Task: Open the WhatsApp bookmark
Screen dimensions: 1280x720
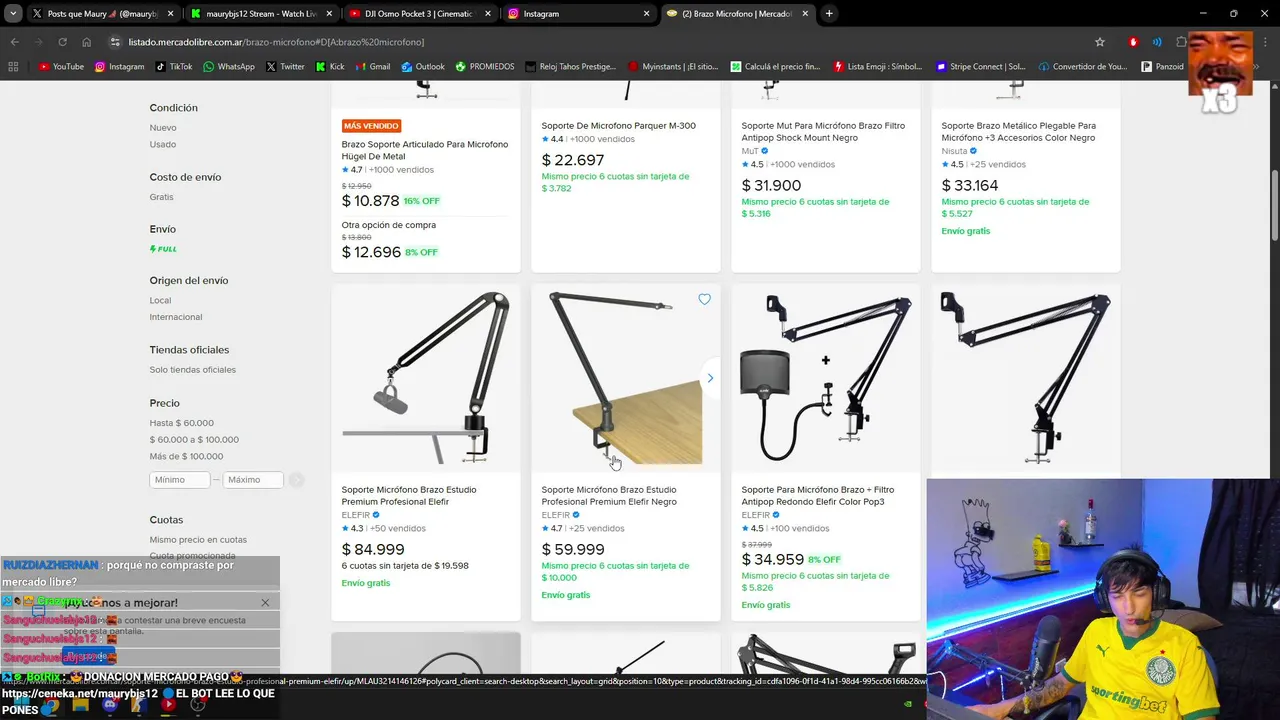Action: point(228,67)
